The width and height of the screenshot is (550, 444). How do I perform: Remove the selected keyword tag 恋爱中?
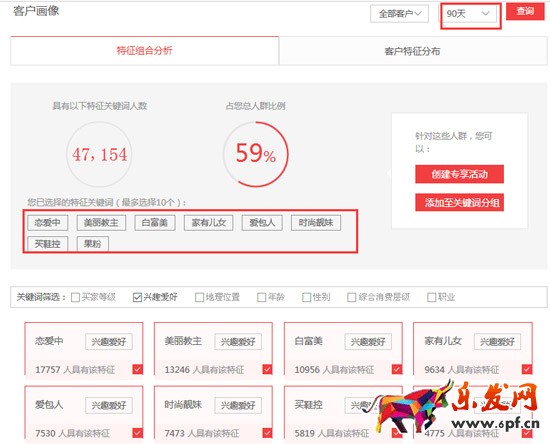48,223
